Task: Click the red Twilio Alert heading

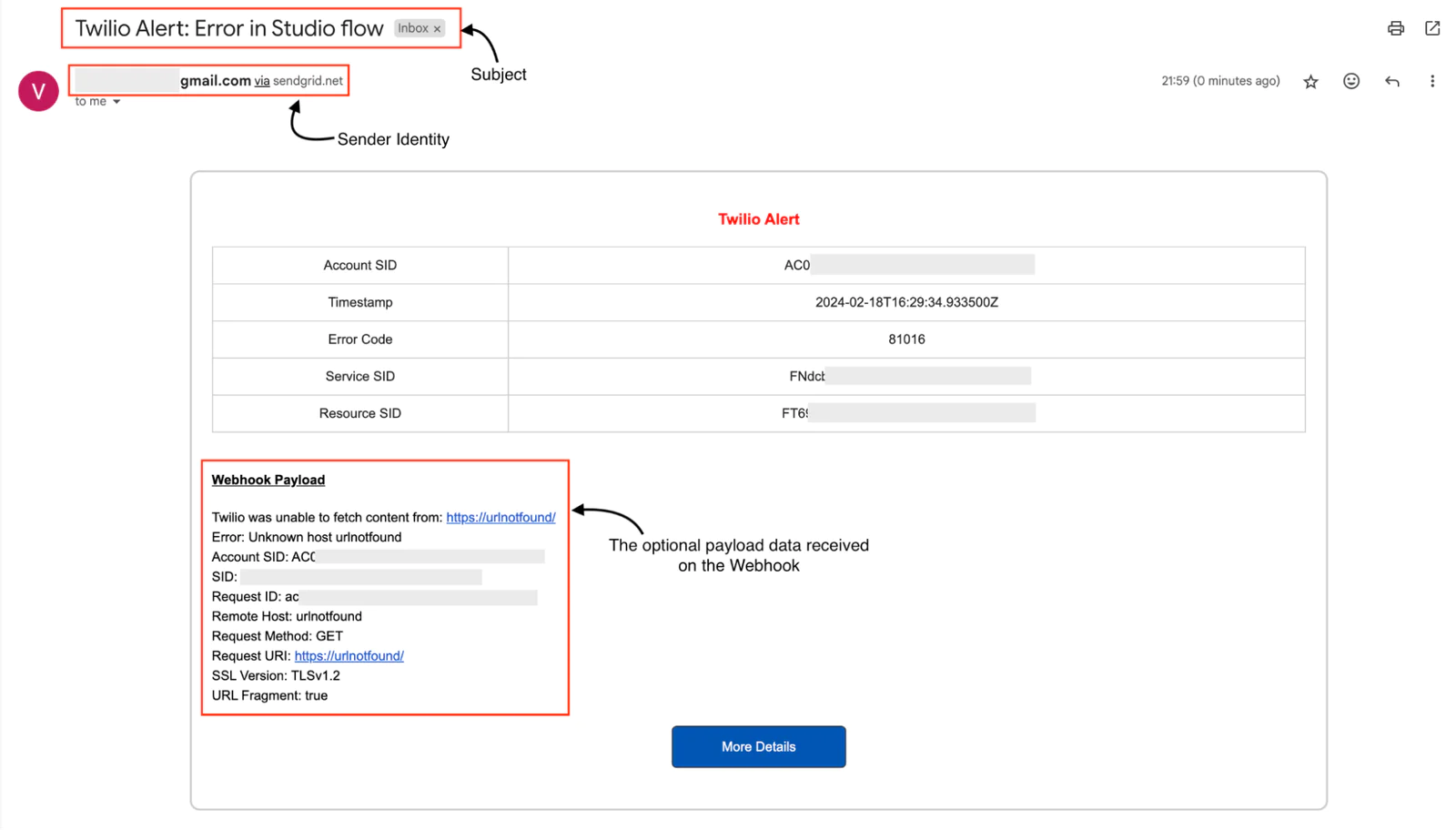Action: (758, 219)
